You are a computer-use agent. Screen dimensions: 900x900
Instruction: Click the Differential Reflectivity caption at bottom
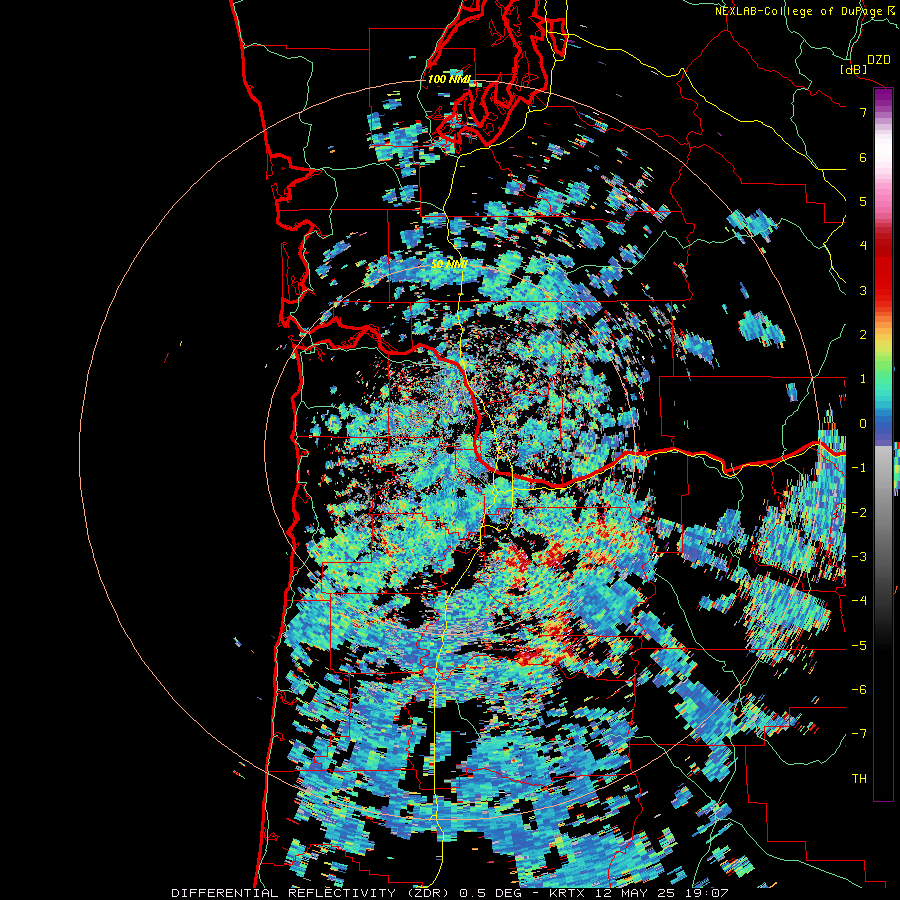coord(450,893)
